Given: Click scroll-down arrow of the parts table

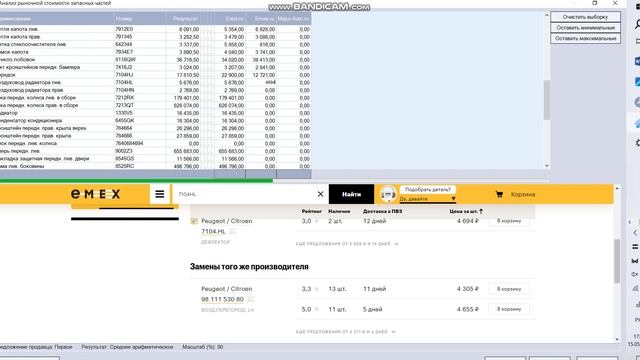Looking at the screenshot, I should [547, 166].
